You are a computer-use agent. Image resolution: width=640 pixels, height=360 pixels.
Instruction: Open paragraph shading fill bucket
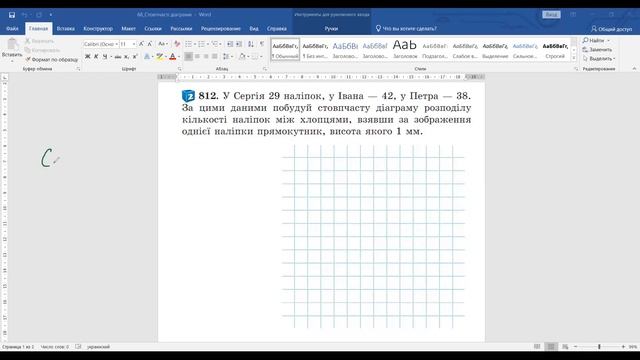tap(242, 56)
